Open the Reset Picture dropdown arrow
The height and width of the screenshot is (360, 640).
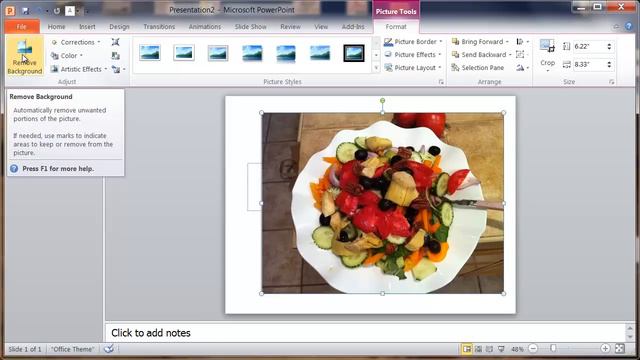(124, 69)
